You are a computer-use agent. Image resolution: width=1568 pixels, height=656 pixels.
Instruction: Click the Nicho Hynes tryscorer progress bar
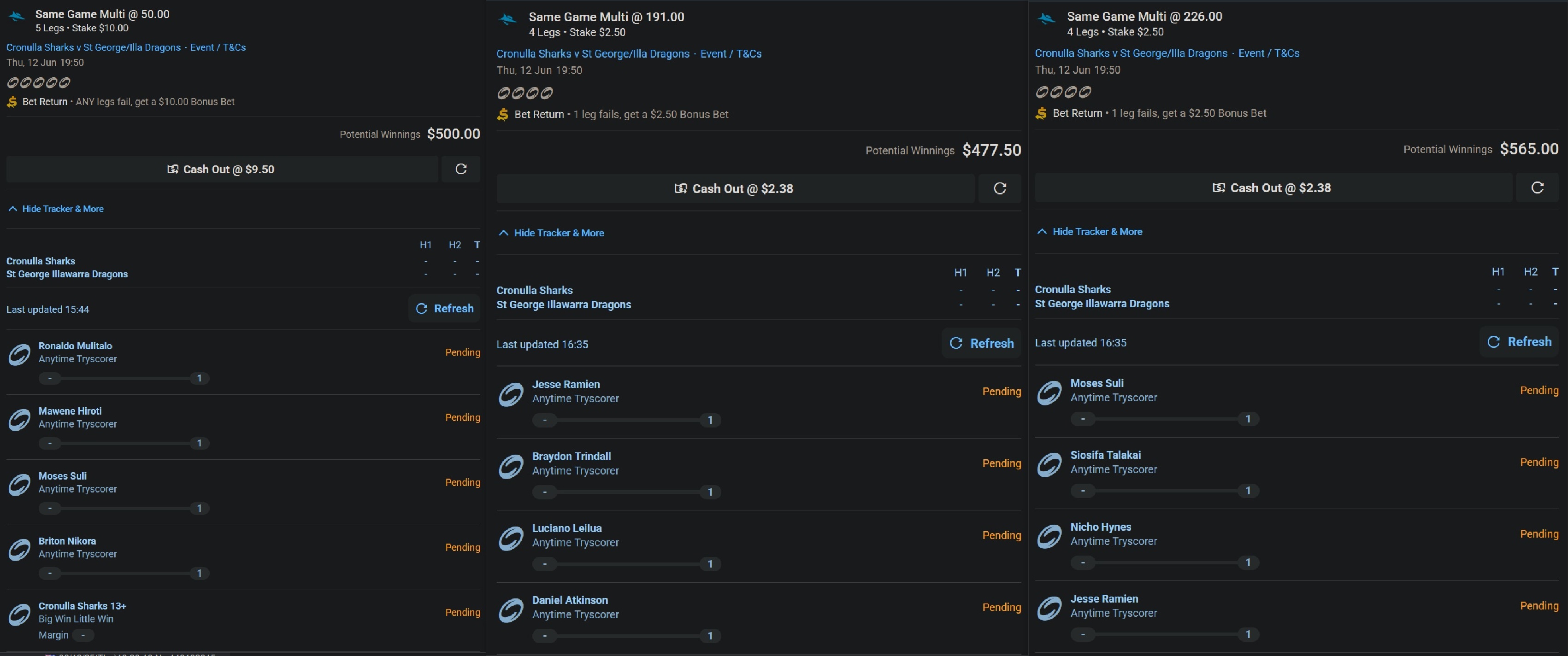point(1164,562)
